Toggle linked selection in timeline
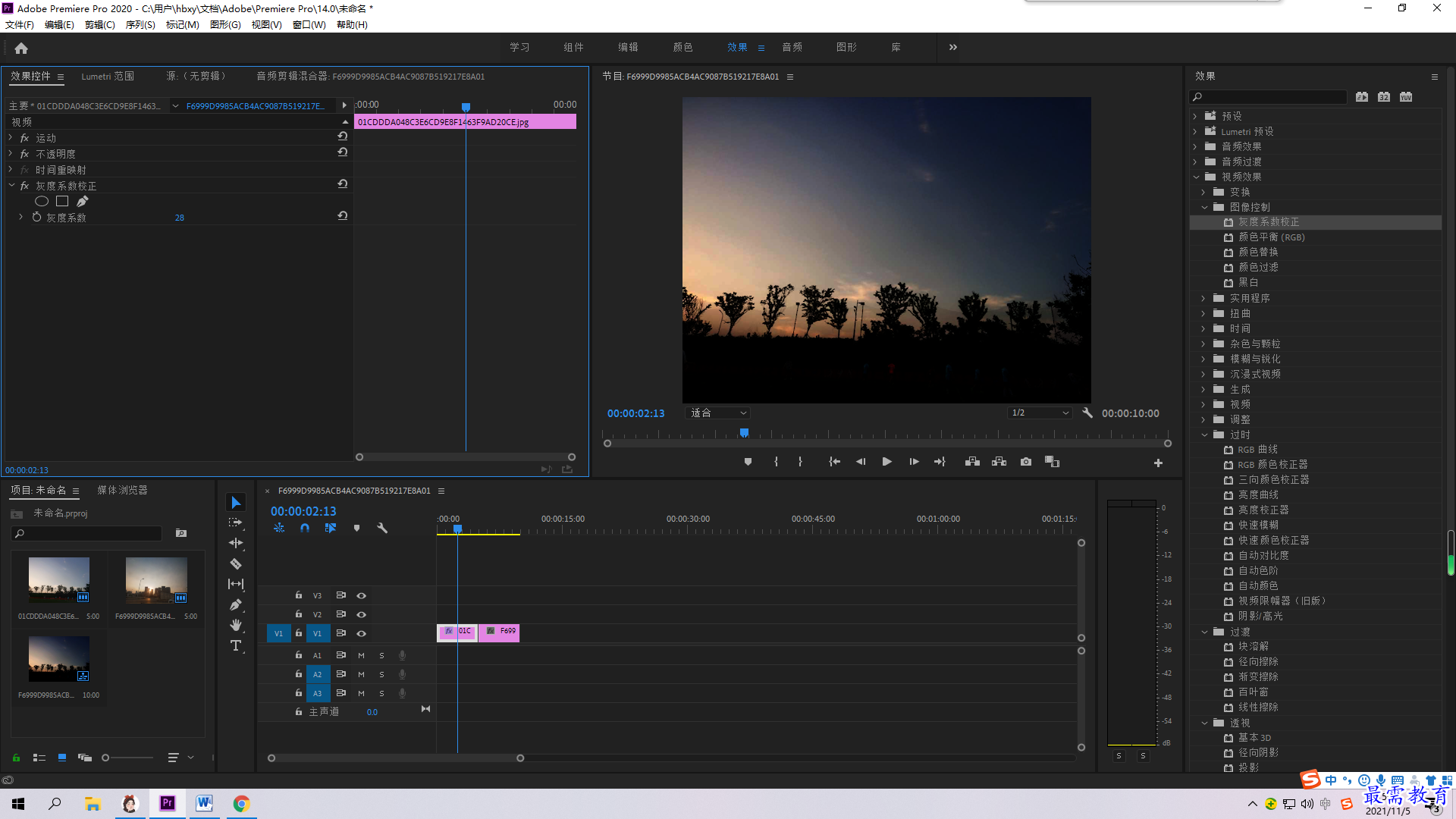This screenshot has width=1456, height=819. point(330,528)
